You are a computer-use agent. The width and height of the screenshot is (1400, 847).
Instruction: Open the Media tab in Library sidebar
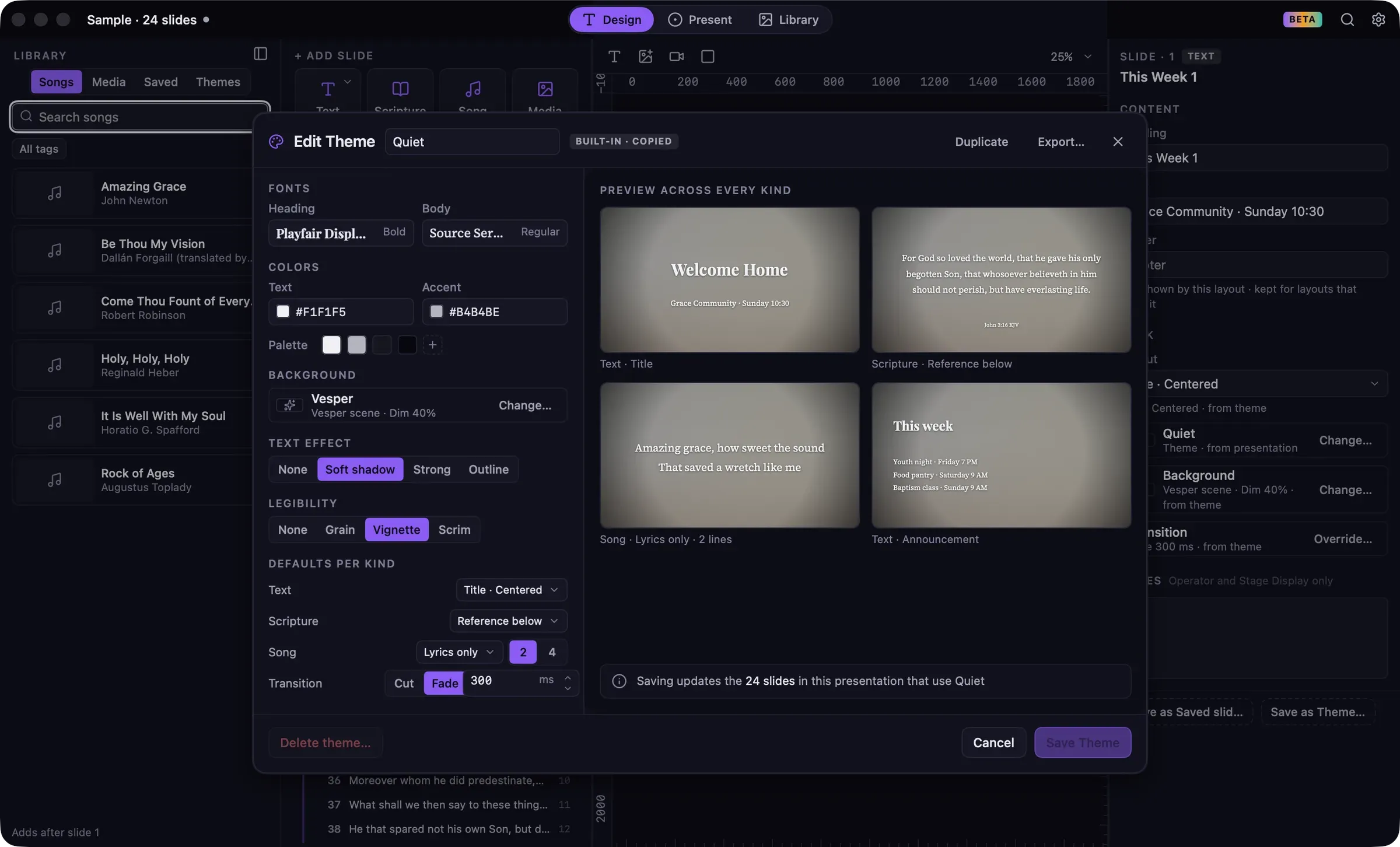coord(108,82)
